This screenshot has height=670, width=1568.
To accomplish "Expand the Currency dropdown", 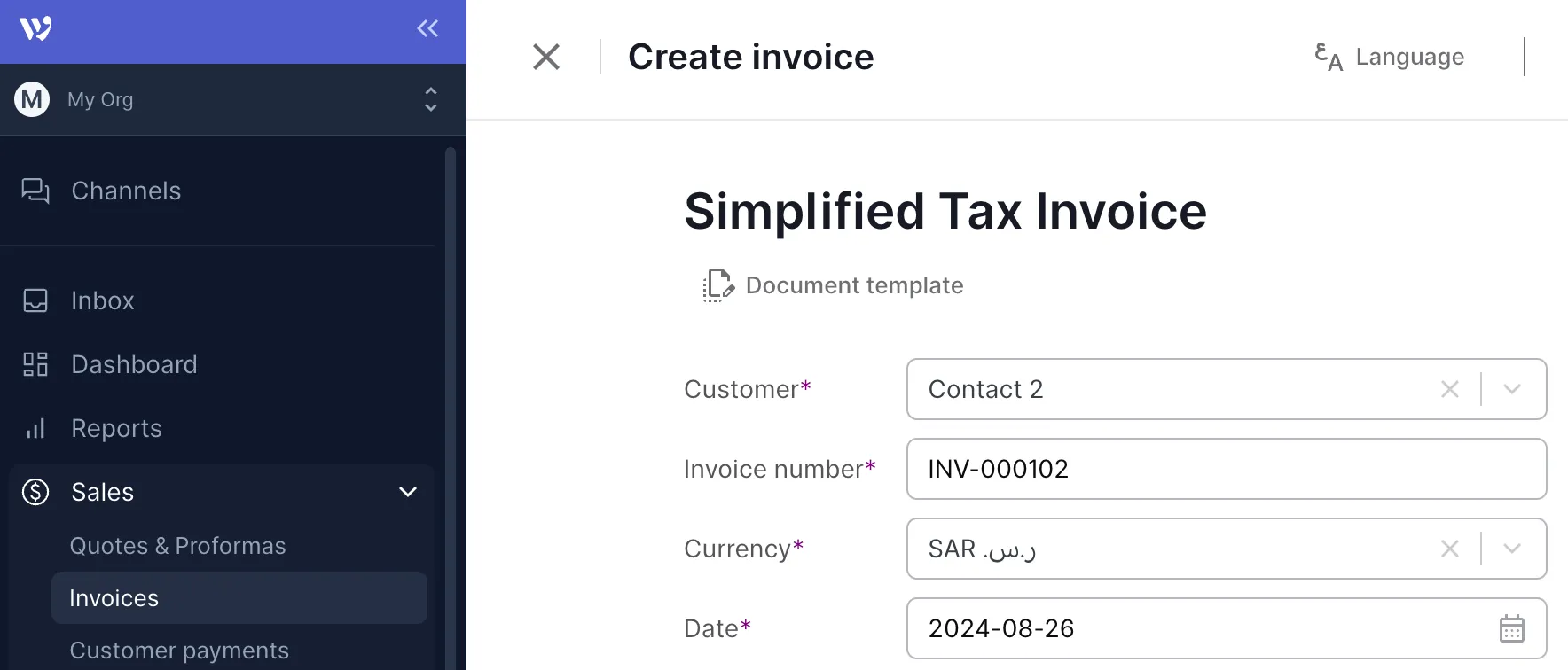I will pos(1512,549).
